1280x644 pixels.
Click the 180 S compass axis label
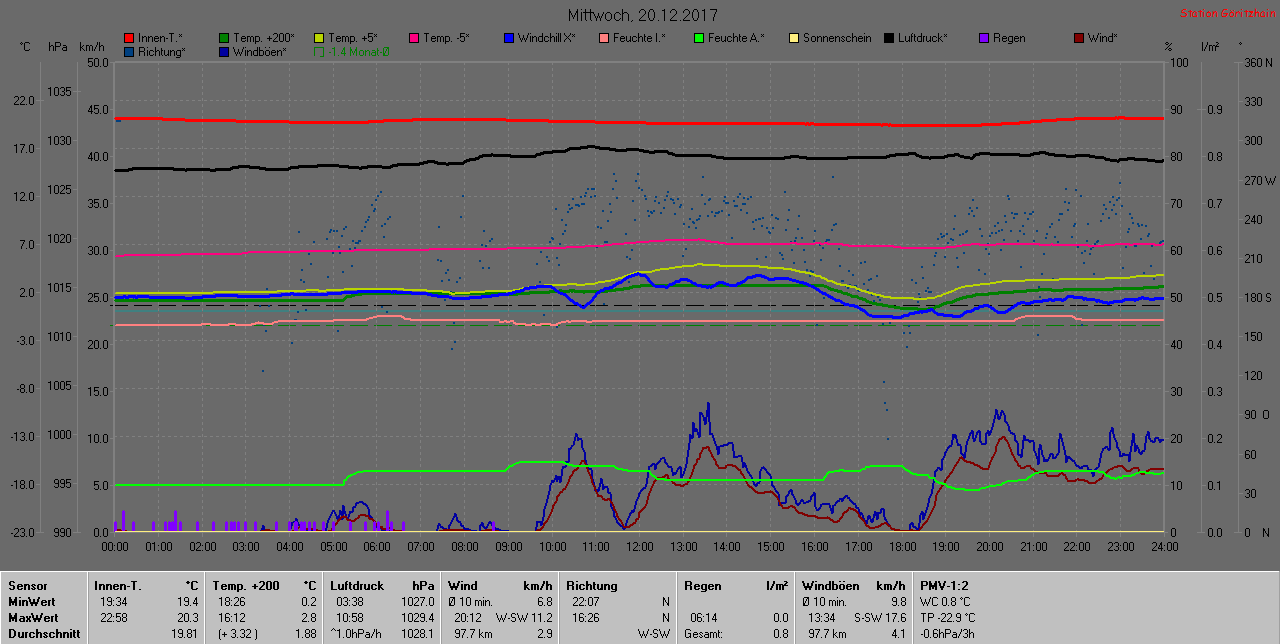pos(1257,298)
